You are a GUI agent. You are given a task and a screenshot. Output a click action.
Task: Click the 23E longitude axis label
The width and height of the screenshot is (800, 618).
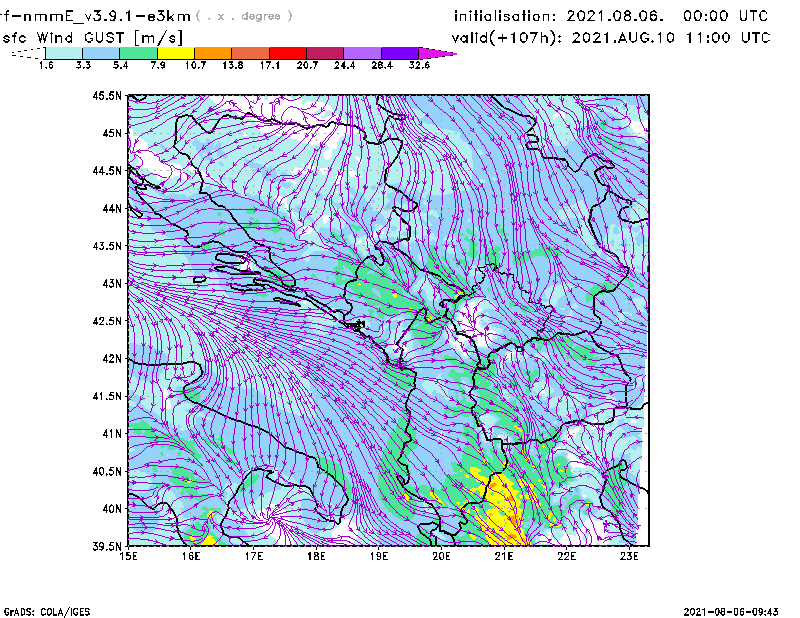click(x=629, y=556)
